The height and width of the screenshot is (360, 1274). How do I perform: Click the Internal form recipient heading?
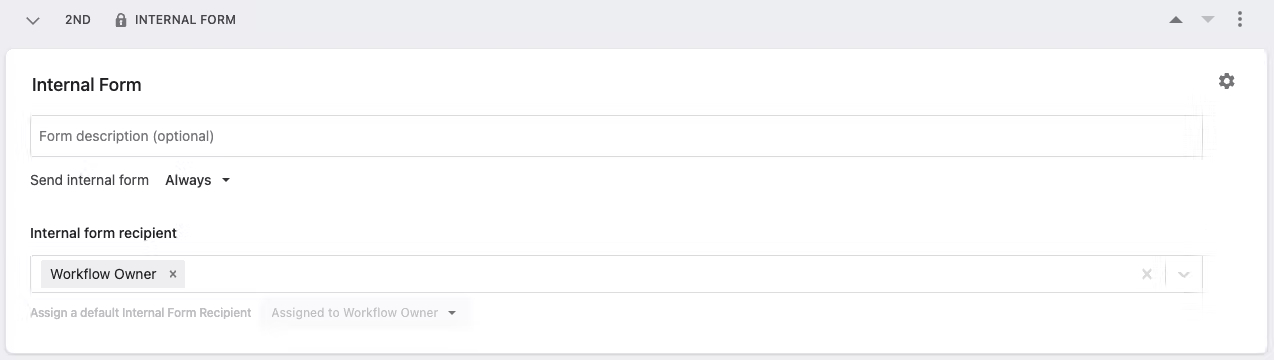click(x=104, y=233)
